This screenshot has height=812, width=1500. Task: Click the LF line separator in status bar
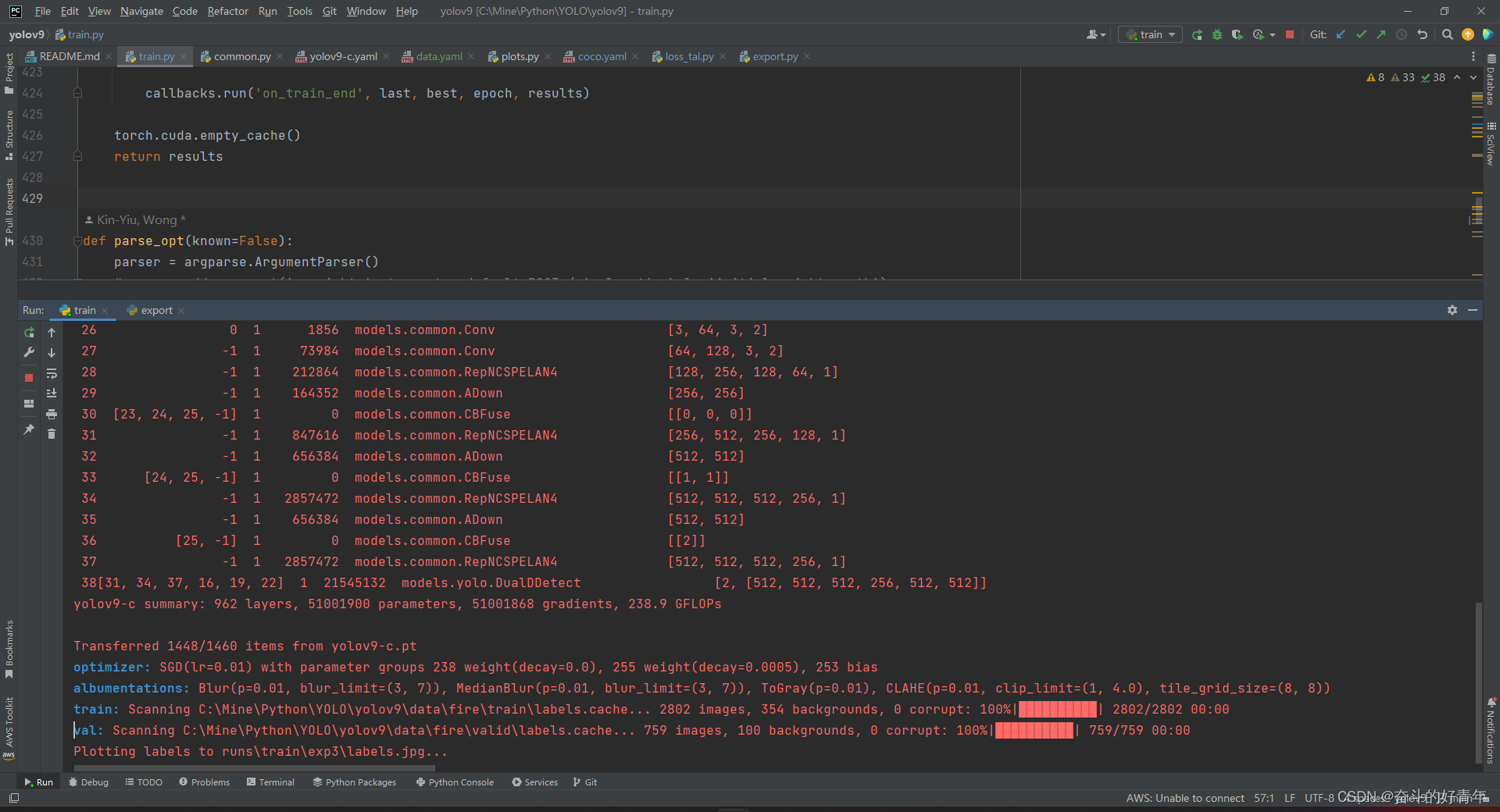click(1289, 798)
